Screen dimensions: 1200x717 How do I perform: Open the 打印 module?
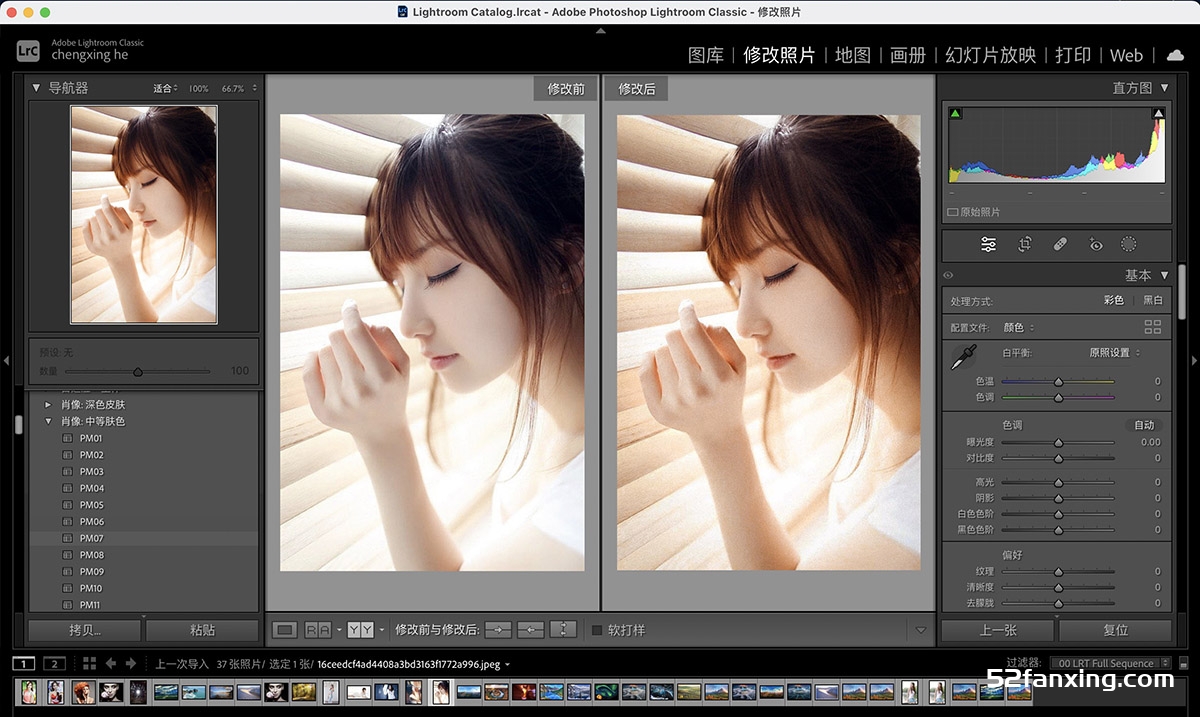pyautogui.click(x=1073, y=55)
